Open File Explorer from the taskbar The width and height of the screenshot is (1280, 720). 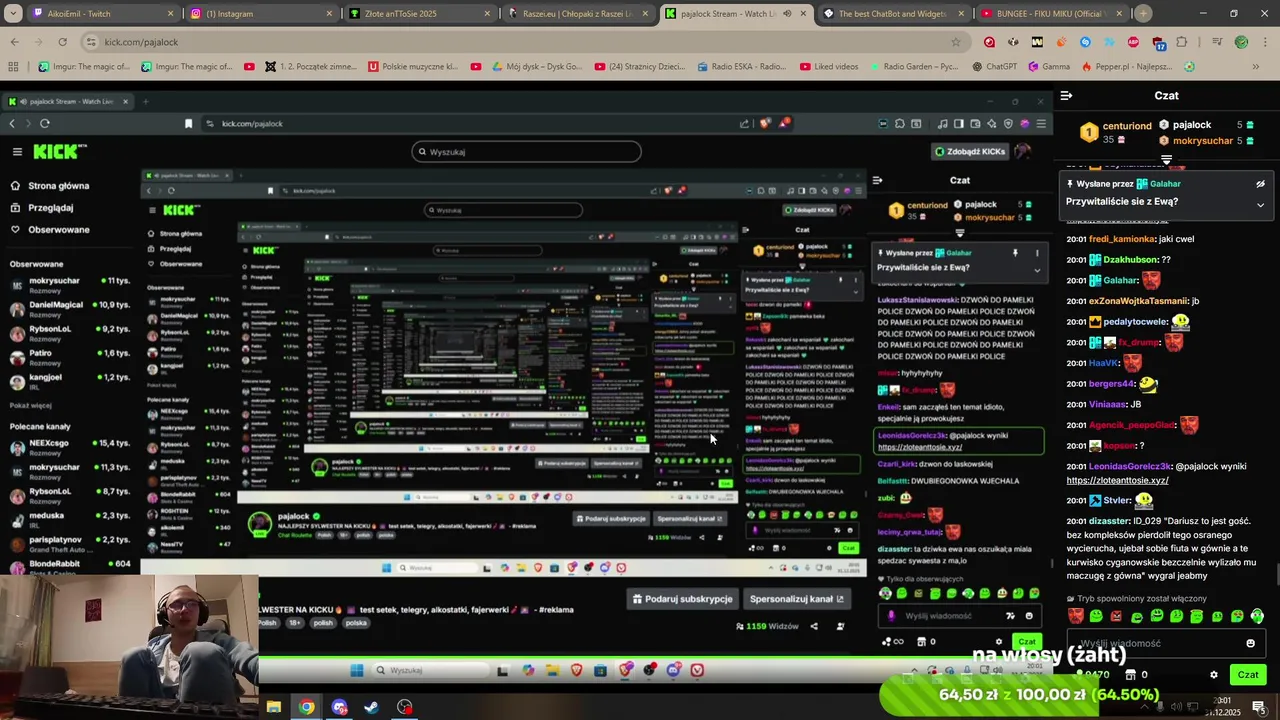(x=273, y=707)
